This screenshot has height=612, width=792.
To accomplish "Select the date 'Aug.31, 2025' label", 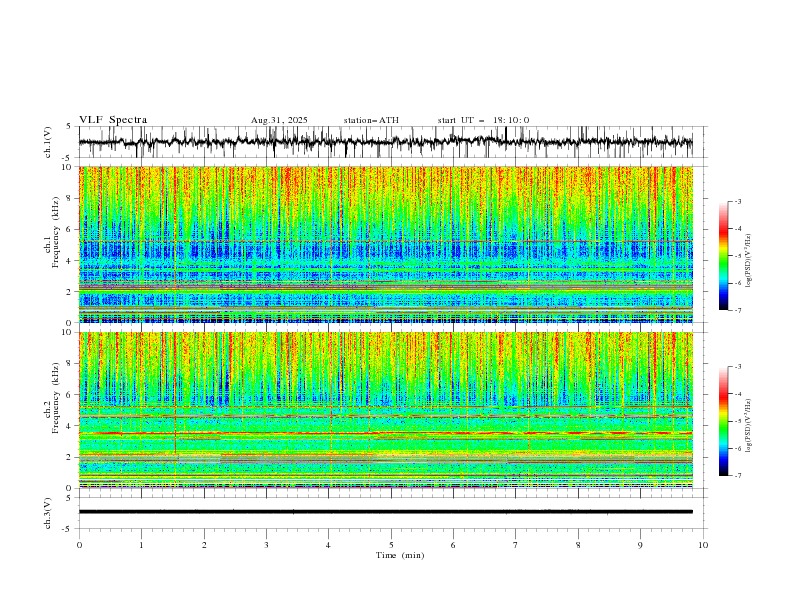I will click(279, 120).
